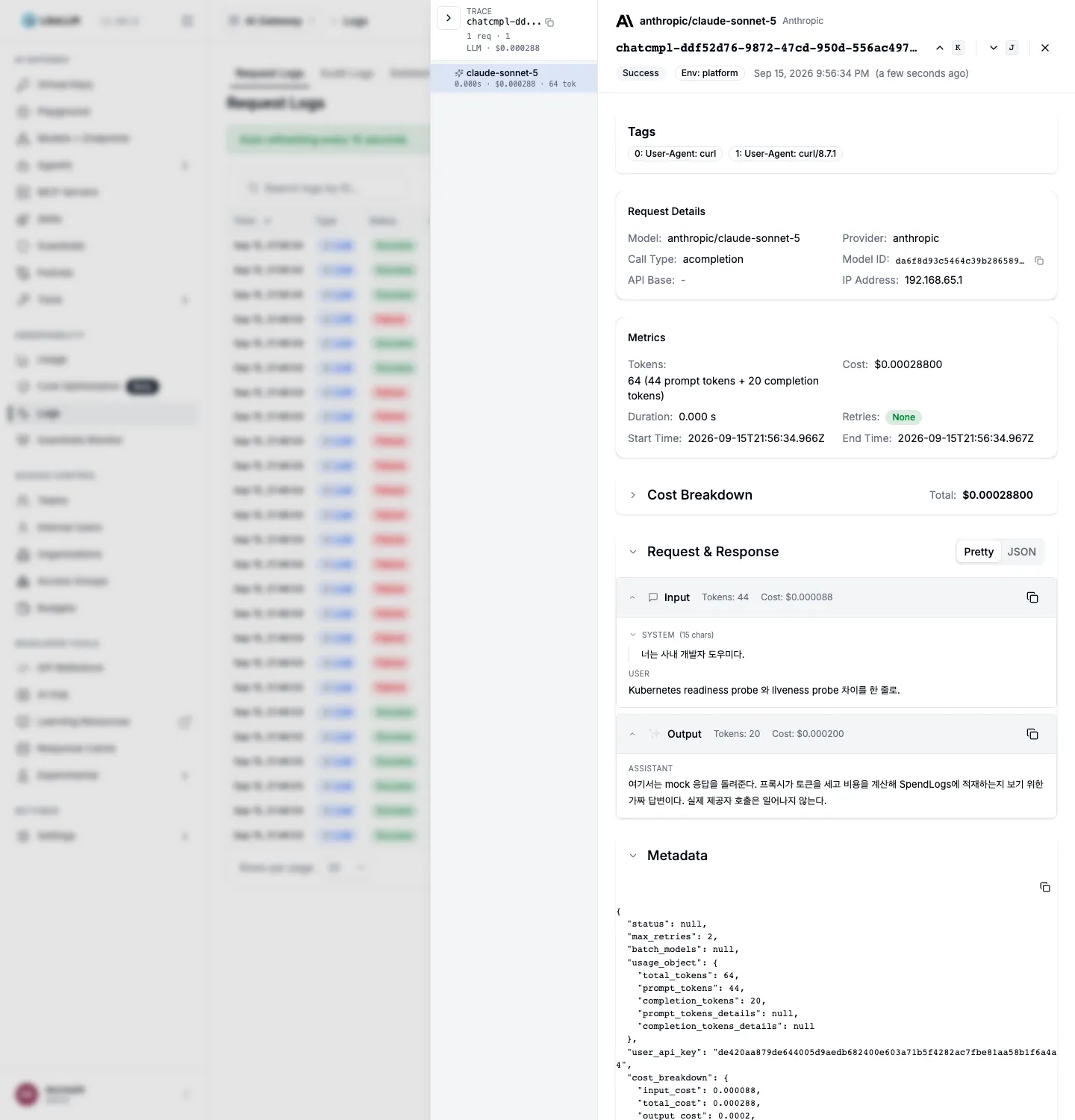
Task: Click the Env: platform tag
Action: point(709,73)
